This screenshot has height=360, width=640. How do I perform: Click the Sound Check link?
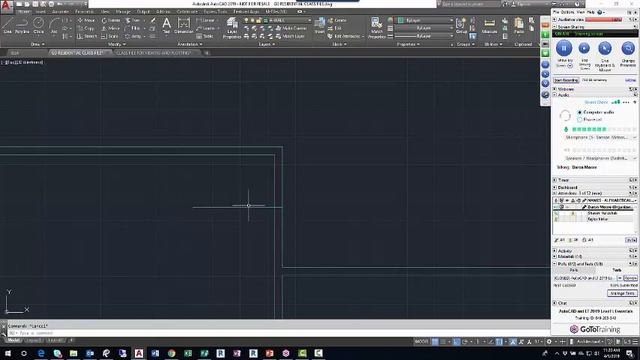596,102
